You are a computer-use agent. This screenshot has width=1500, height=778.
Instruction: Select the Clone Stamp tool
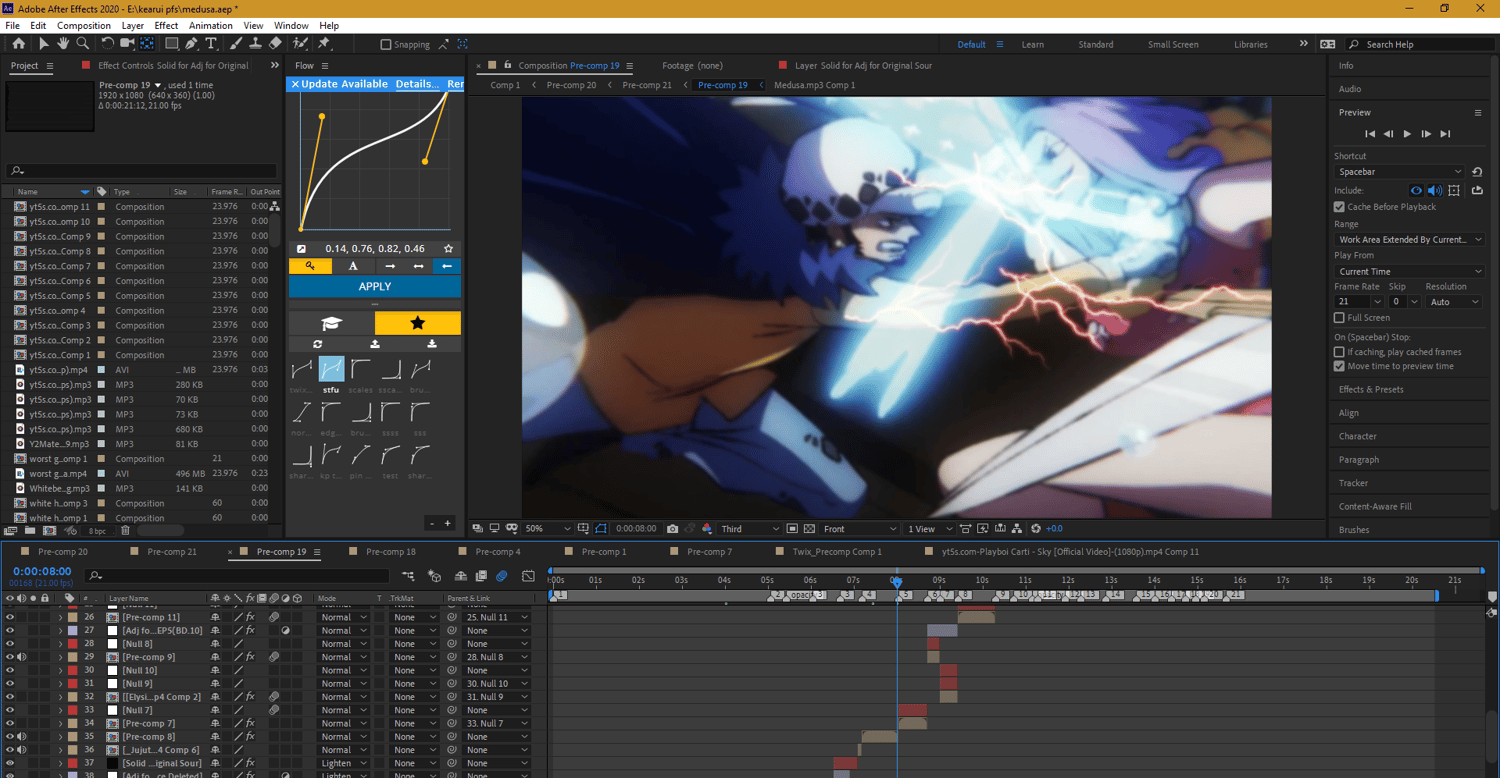click(255, 44)
